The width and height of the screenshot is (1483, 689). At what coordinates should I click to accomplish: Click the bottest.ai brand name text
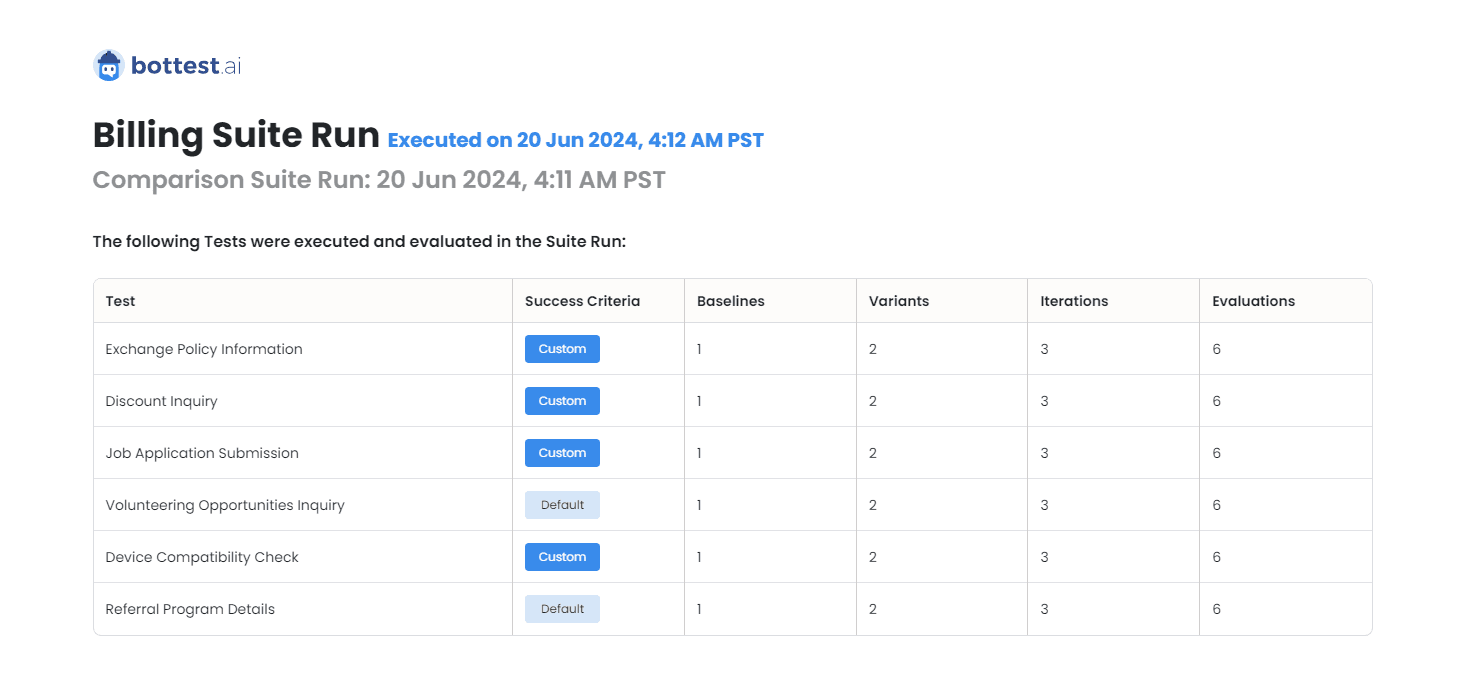(186, 66)
